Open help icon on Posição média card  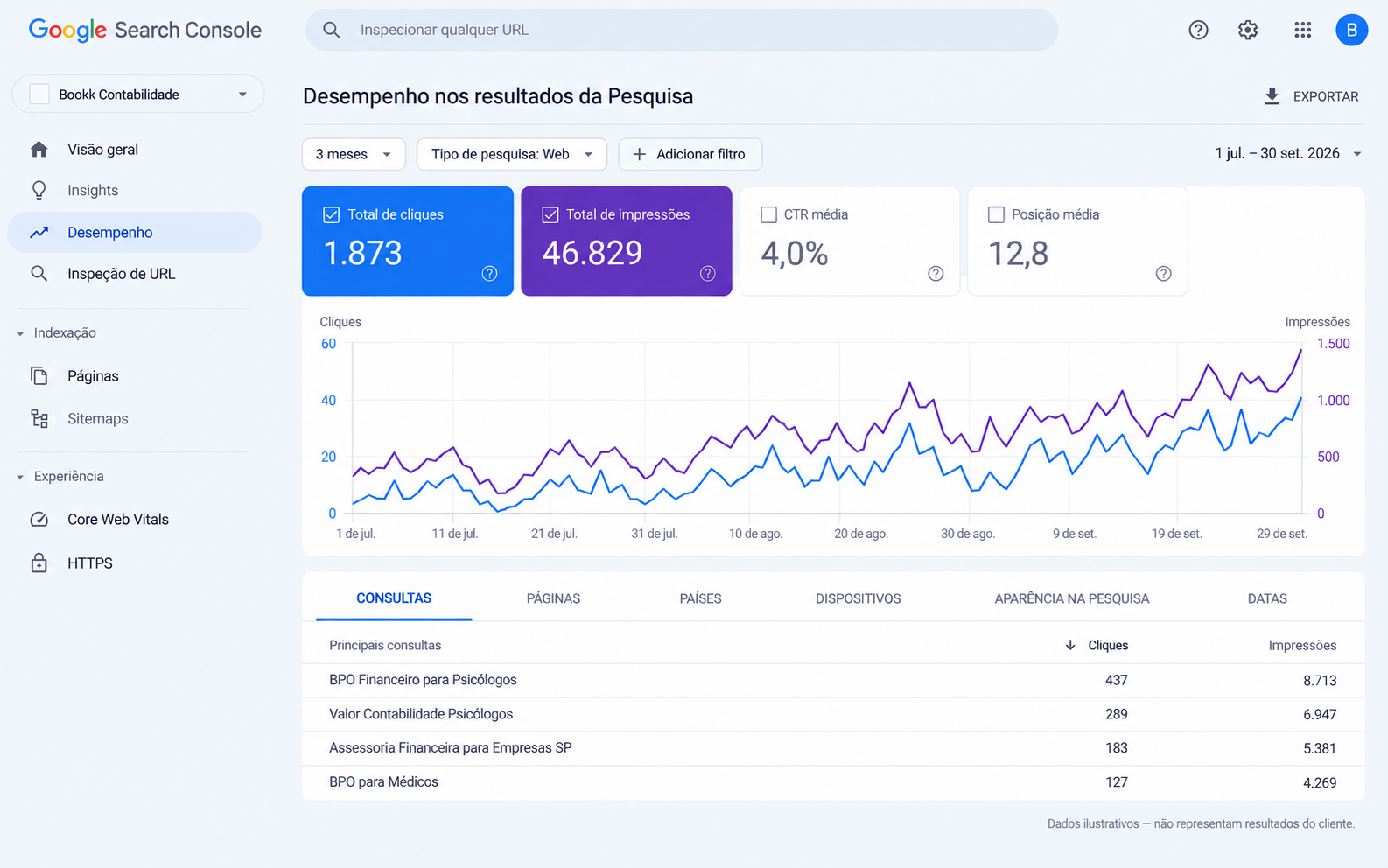tap(1163, 274)
